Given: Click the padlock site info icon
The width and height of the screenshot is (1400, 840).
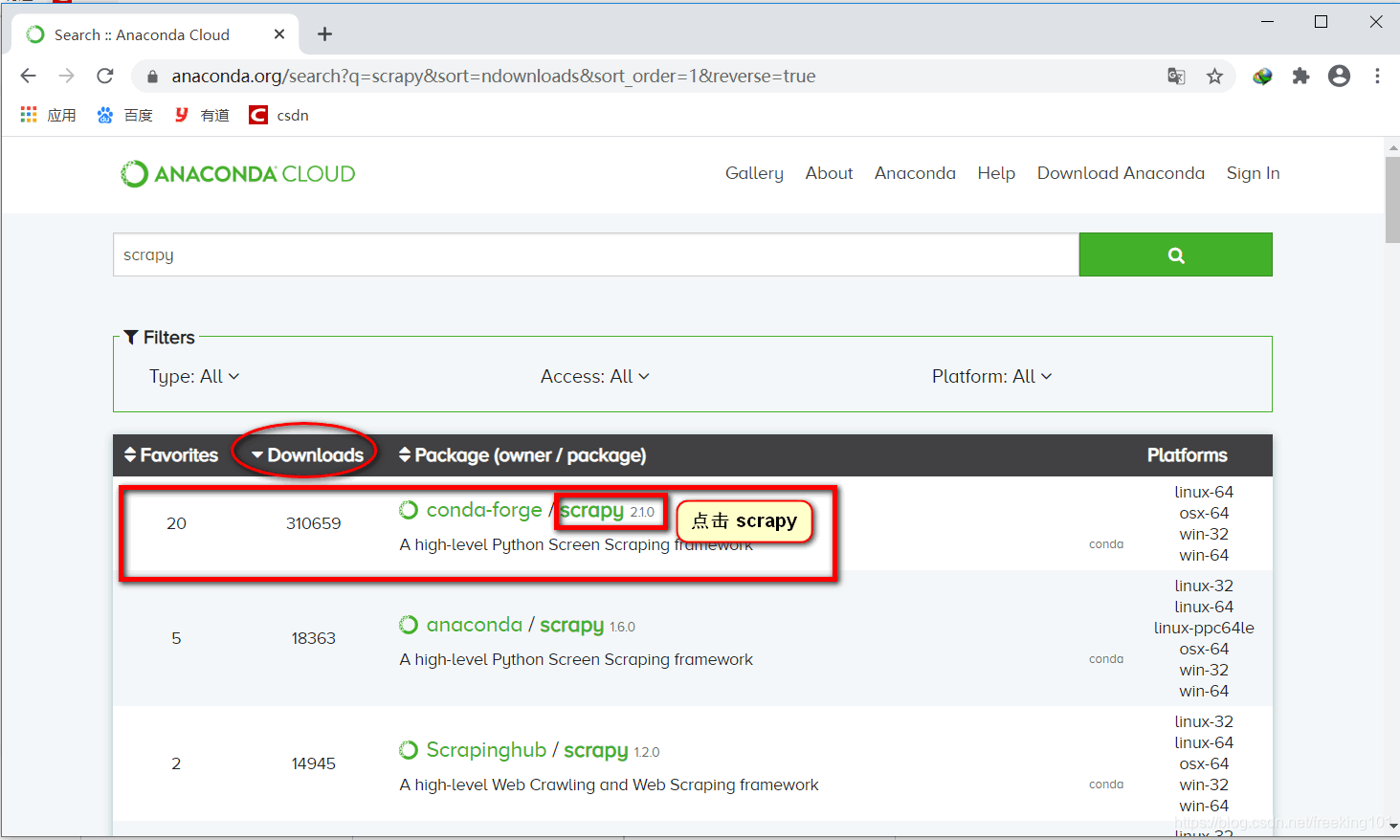Looking at the screenshot, I should coord(152,77).
